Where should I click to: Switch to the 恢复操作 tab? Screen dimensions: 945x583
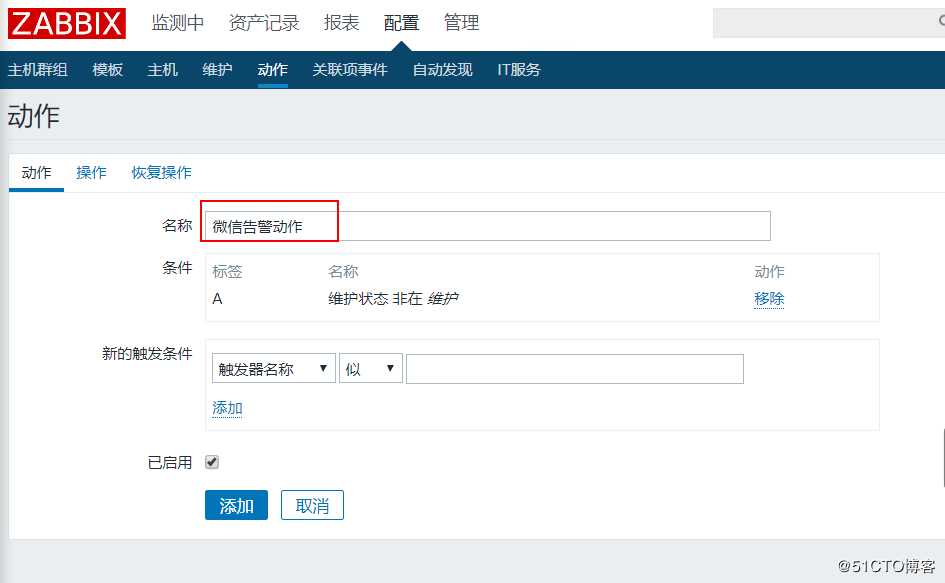162,172
